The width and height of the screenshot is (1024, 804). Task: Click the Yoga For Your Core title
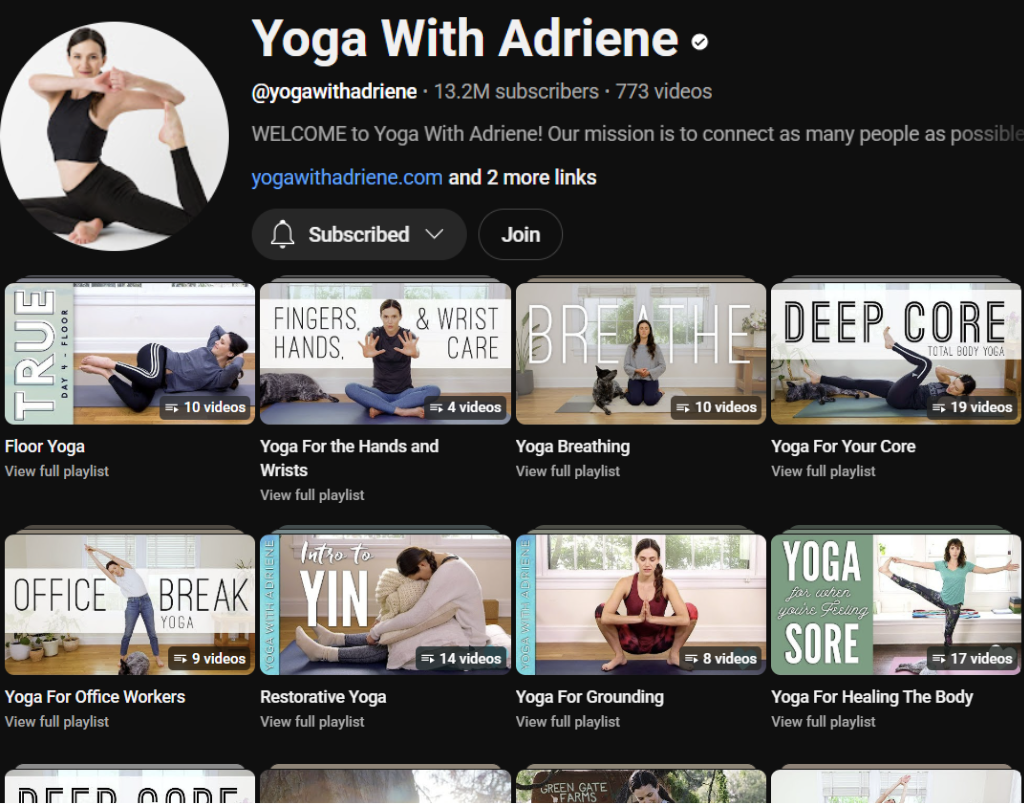click(x=843, y=447)
